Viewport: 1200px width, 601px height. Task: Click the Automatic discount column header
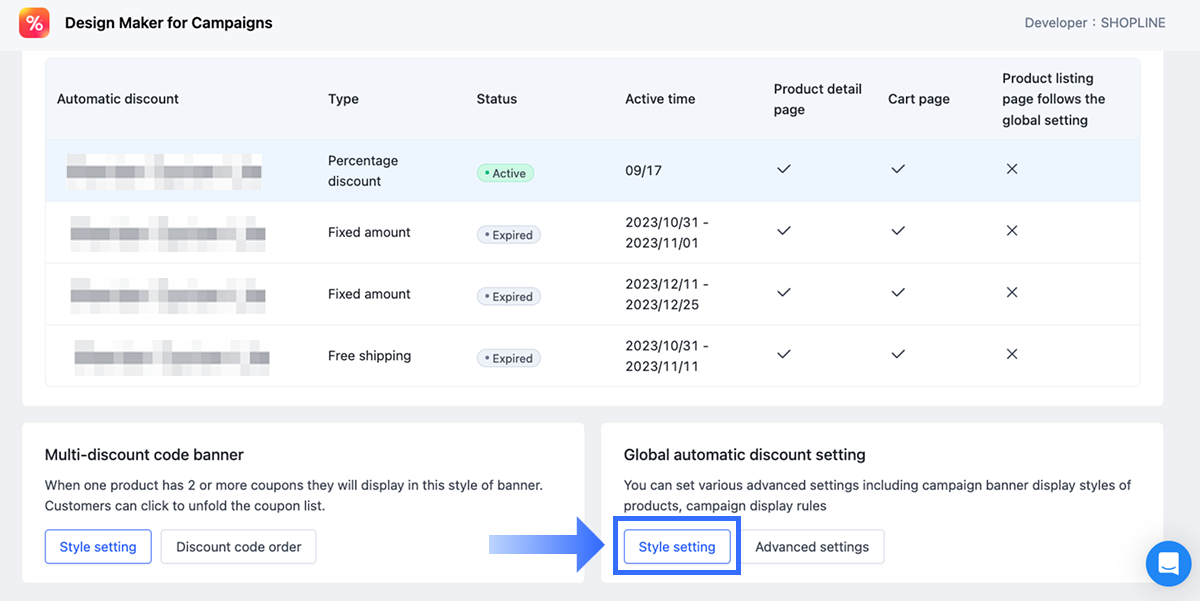pos(118,99)
